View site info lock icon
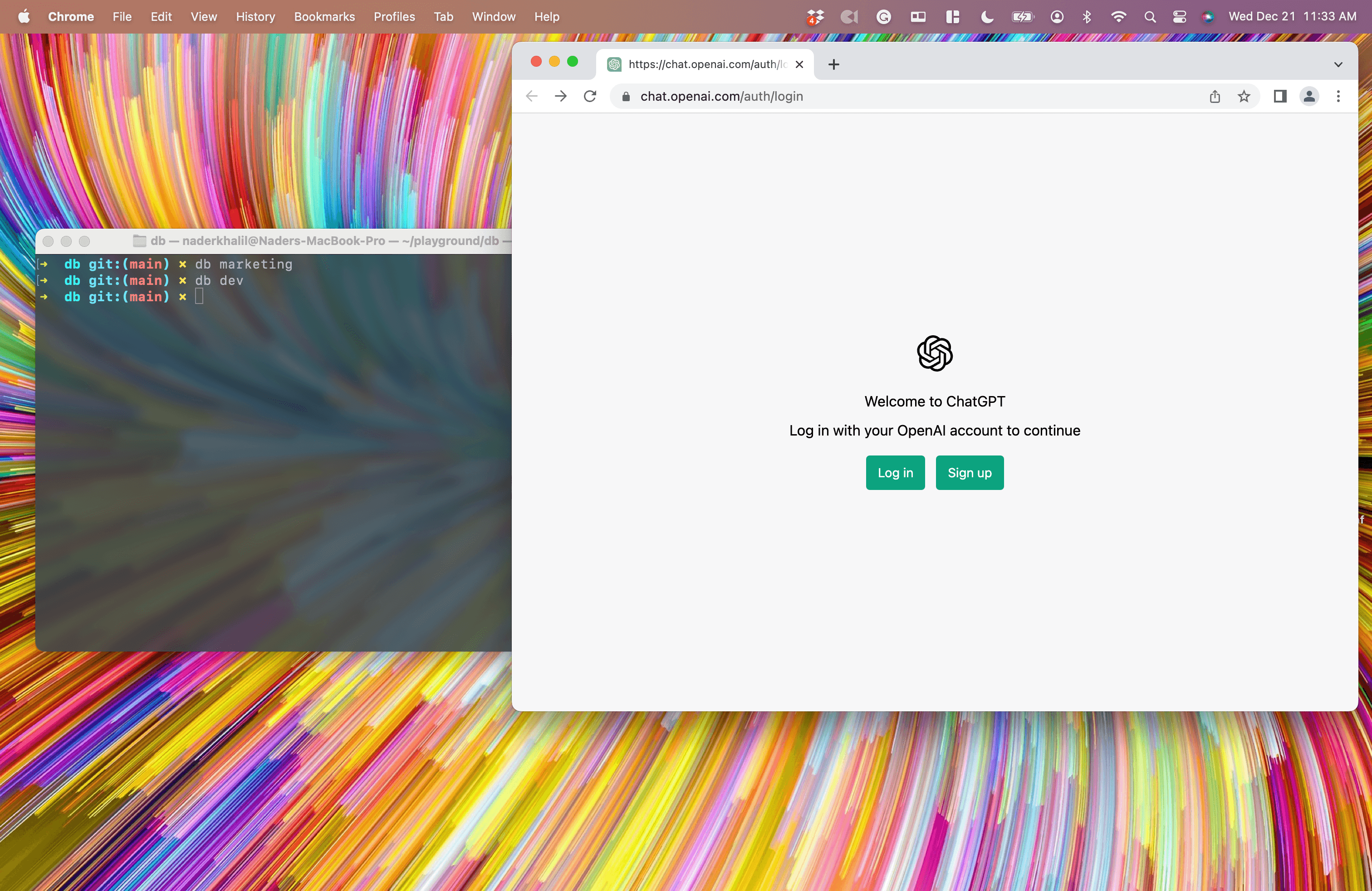 coord(626,96)
